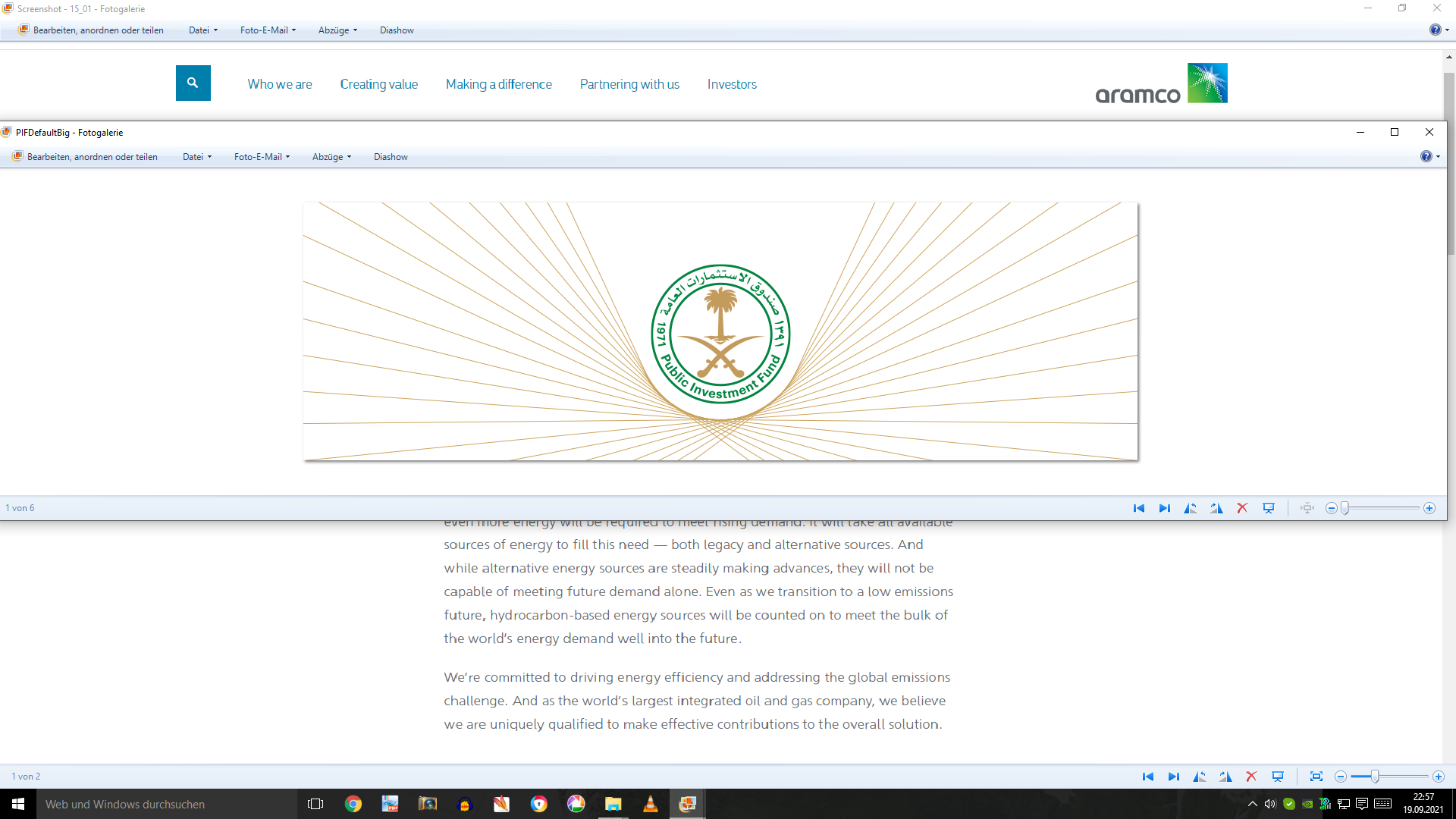Image resolution: width=1456 pixels, height=819 pixels.
Task: Open Datei menu in Screenshot window
Action: click(203, 30)
